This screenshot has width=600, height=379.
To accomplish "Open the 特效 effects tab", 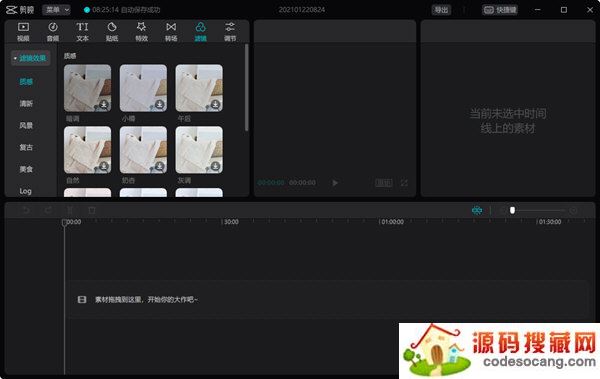I will click(x=141, y=31).
